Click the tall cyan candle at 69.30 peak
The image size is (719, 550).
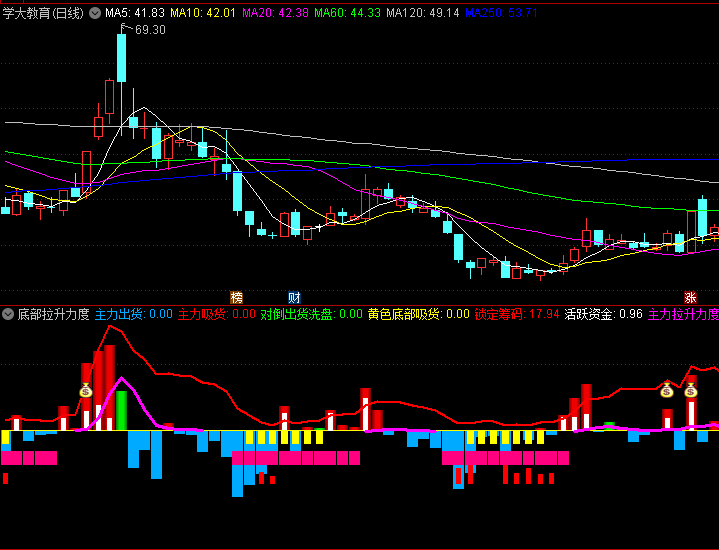coord(122,58)
